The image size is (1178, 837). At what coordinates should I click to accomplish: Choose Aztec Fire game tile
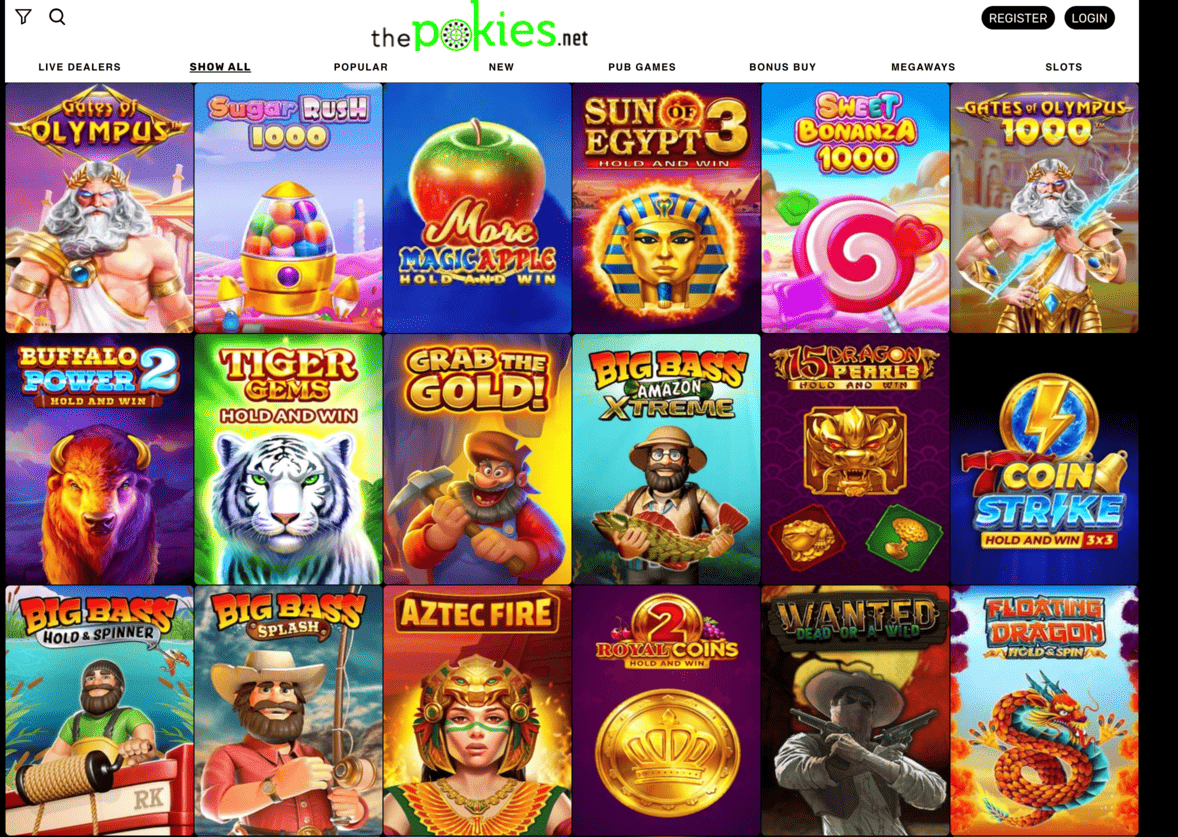tap(477, 711)
